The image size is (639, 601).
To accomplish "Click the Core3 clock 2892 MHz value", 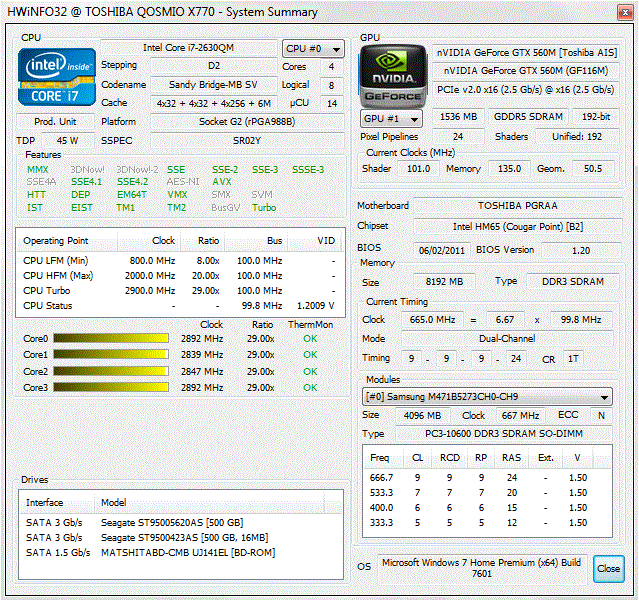I will (x=202, y=387).
